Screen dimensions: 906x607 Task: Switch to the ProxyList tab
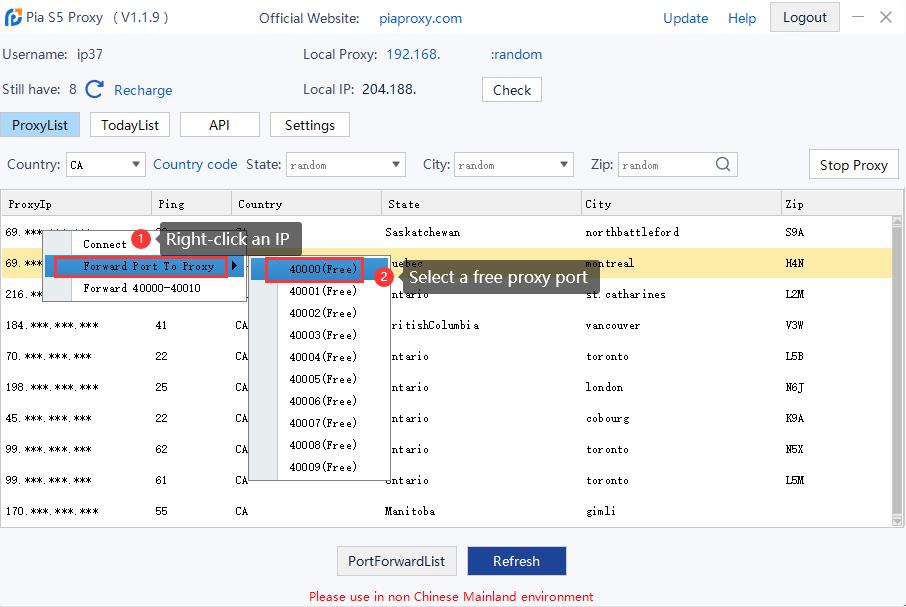point(40,125)
